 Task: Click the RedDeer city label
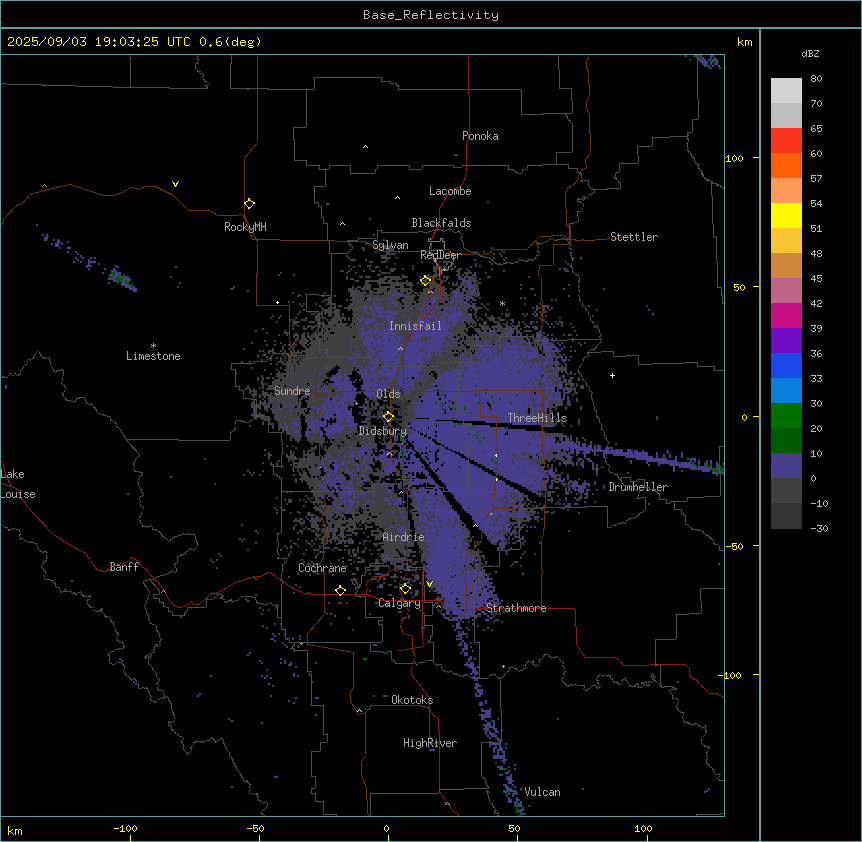[440, 255]
